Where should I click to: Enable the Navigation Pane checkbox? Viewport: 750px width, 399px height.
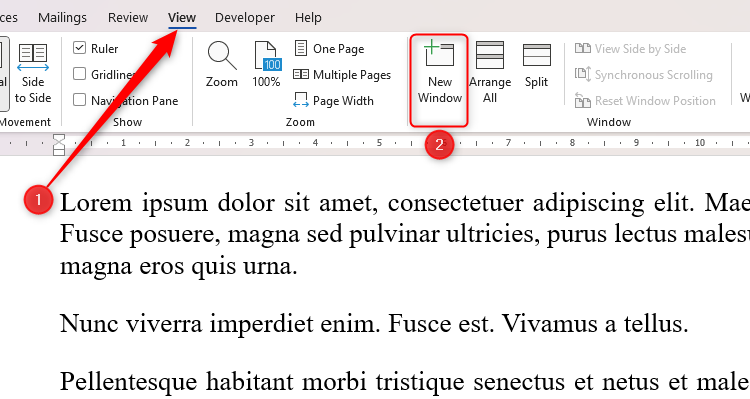(79, 100)
